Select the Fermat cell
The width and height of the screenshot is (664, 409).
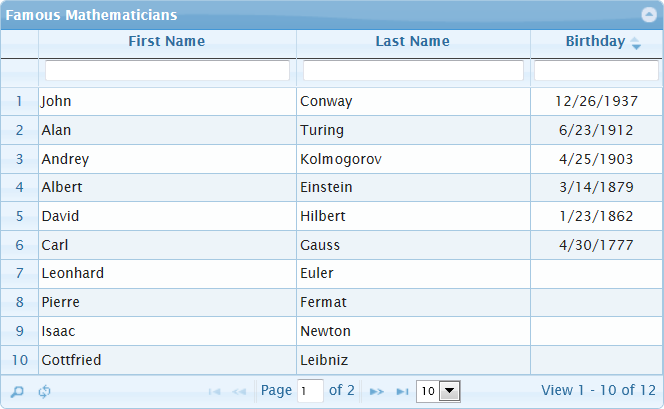point(413,302)
